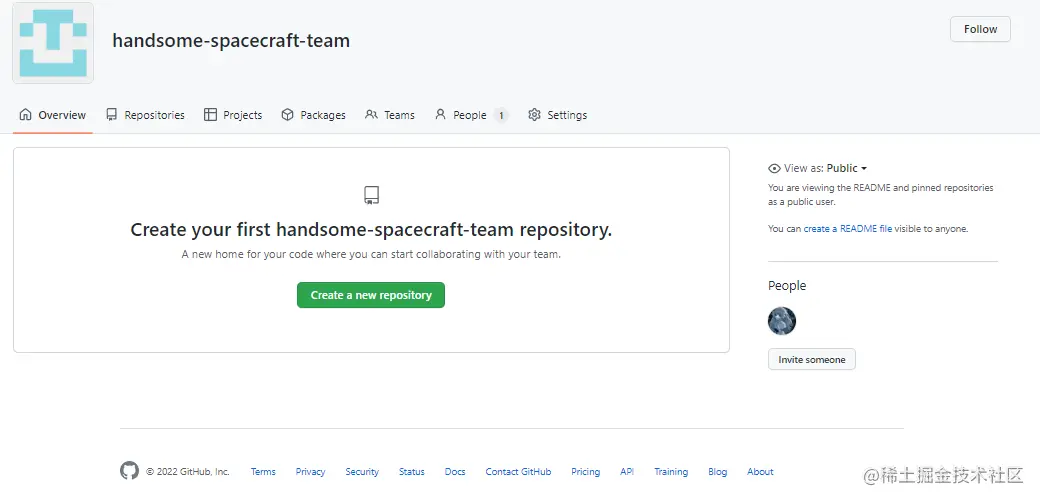Screen dimensions: 1040x502
Task: Open organization Settings tab
Action: (x=557, y=115)
